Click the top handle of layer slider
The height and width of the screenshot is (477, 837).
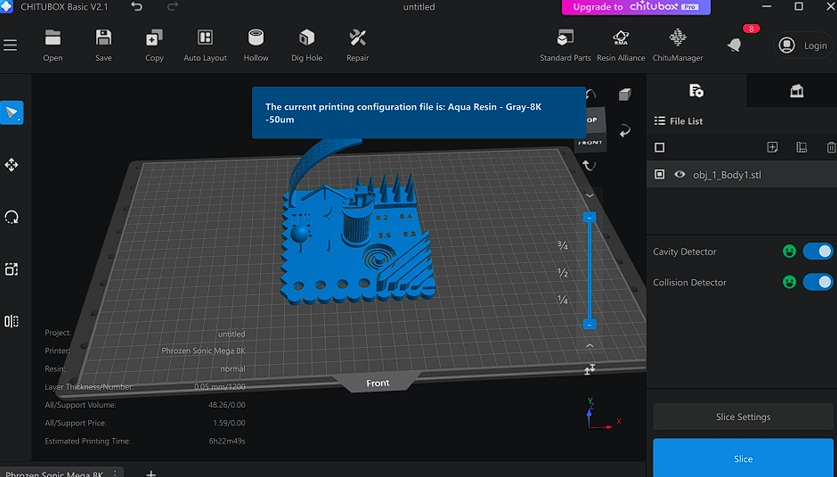(x=589, y=217)
